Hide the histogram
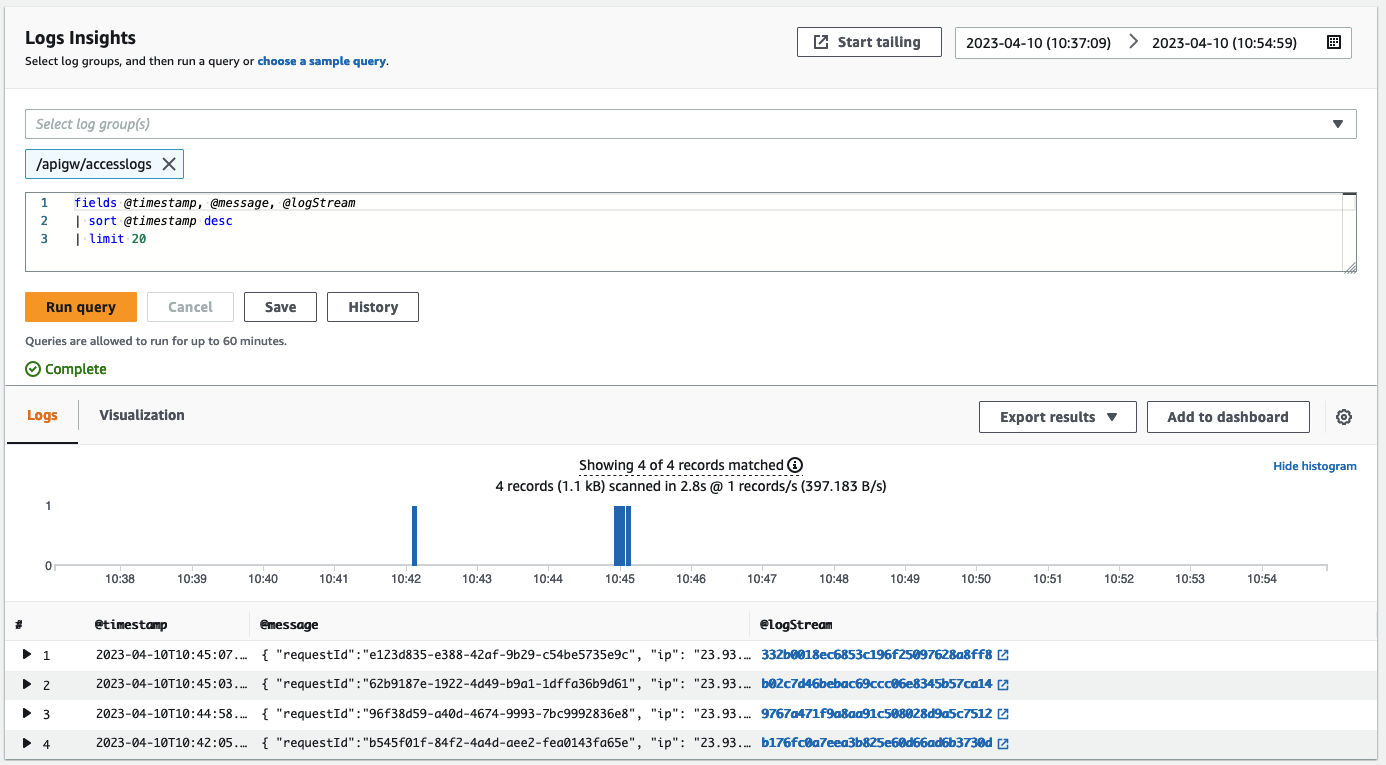 [x=1314, y=466]
